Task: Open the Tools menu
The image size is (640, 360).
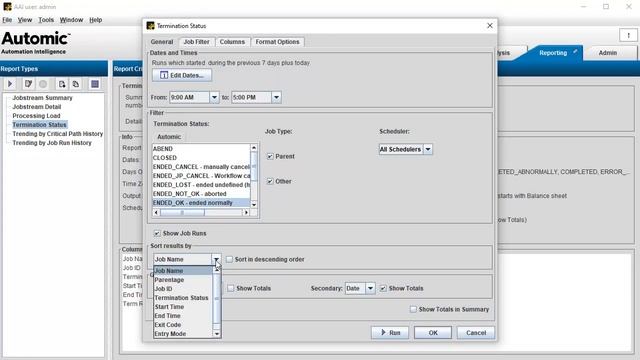Action: click(46, 20)
